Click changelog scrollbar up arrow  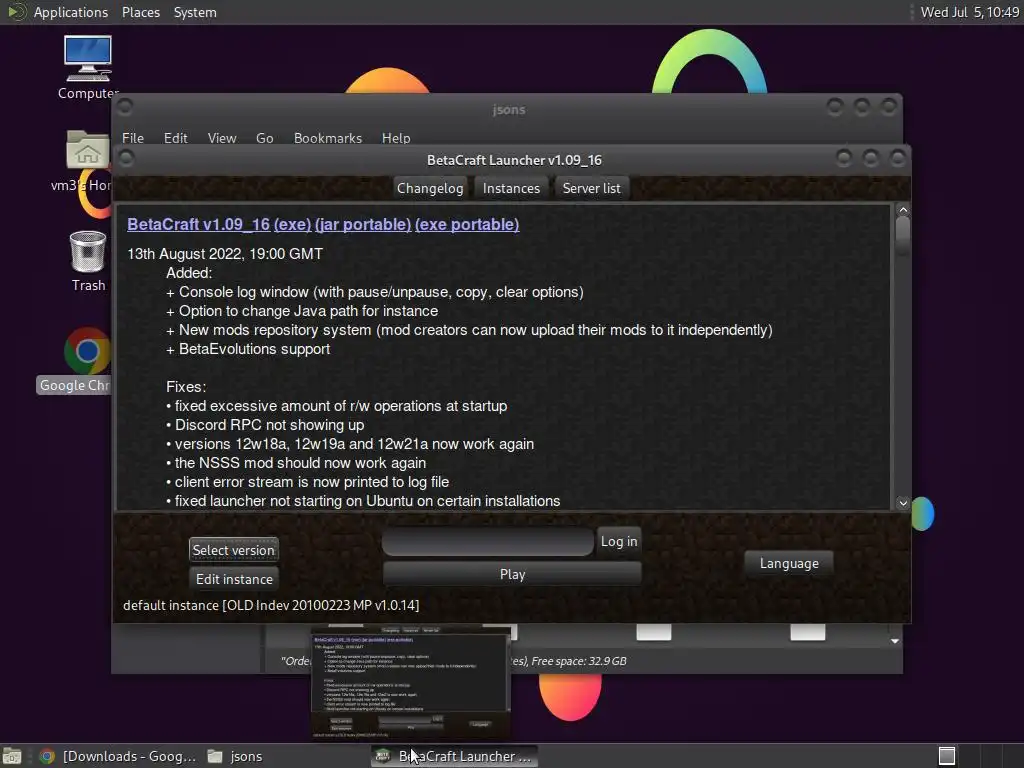pyautogui.click(x=903, y=210)
